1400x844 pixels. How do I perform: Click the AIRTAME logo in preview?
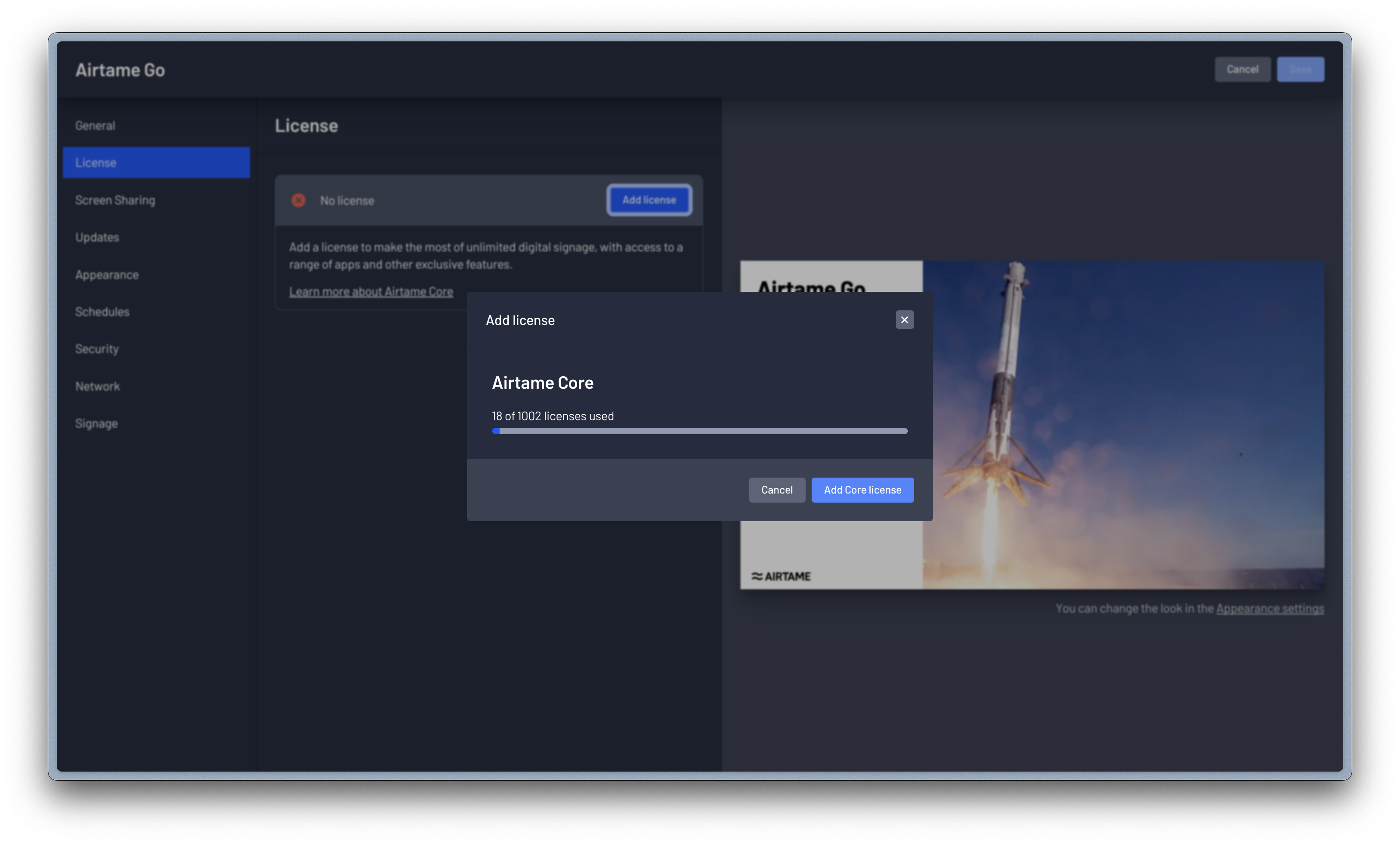[x=781, y=576]
